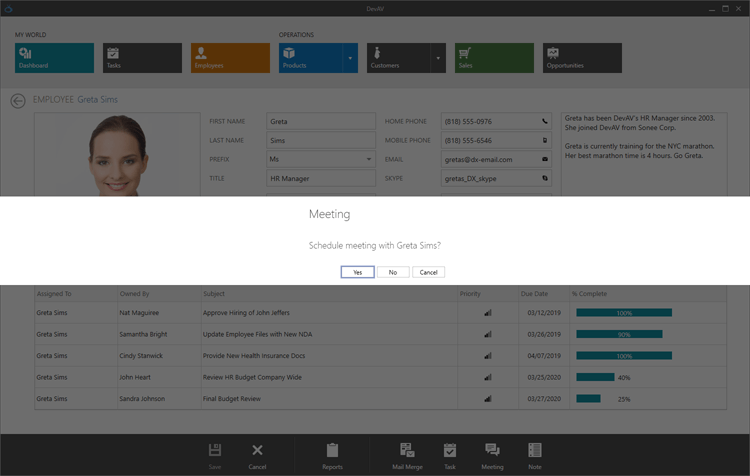Open Mail Merge from bottom toolbar
The width and height of the screenshot is (750, 476).
pos(407,451)
